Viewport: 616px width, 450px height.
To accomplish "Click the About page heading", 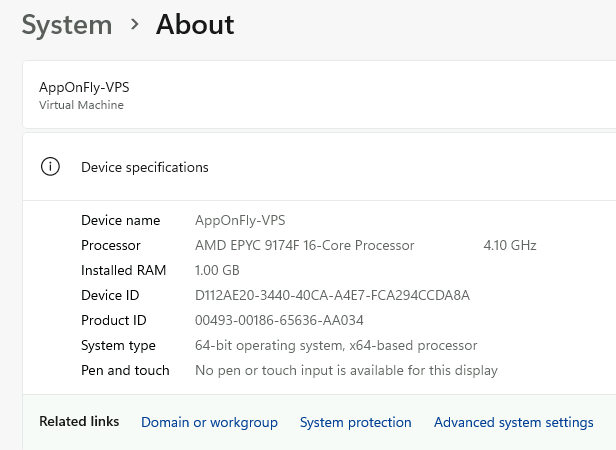I will [x=195, y=24].
